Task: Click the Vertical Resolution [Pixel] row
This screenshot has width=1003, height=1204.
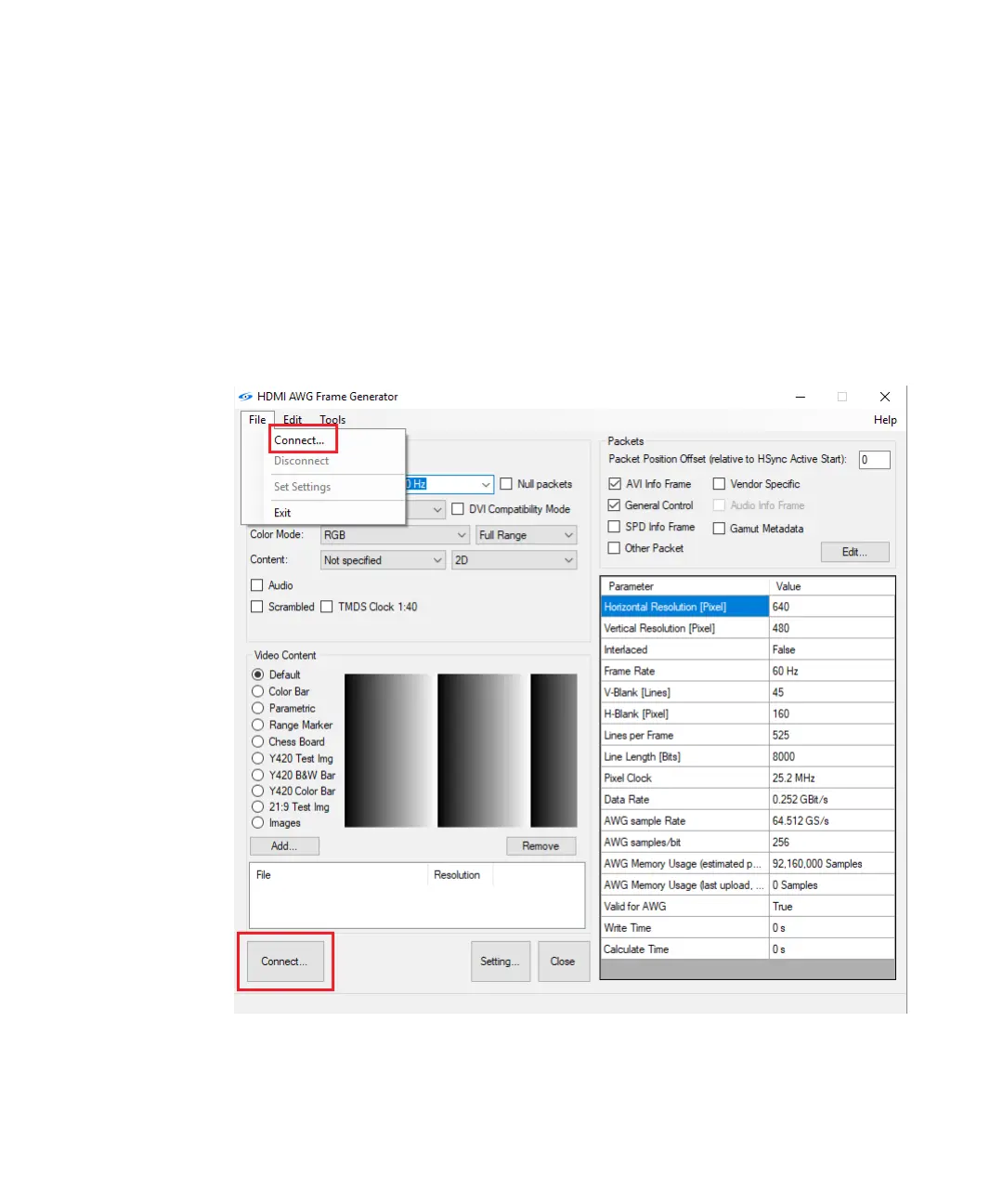Action: coord(748,628)
